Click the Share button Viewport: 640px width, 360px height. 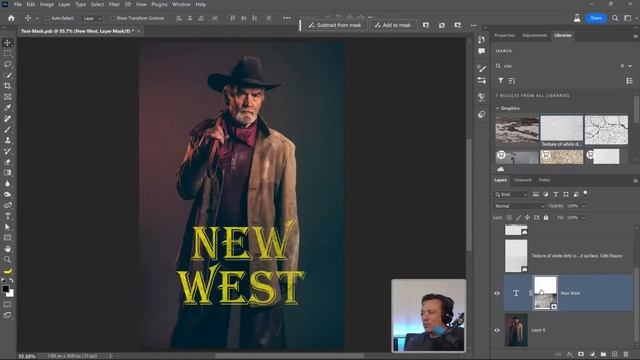pyautogui.click(x=596, y=18)
